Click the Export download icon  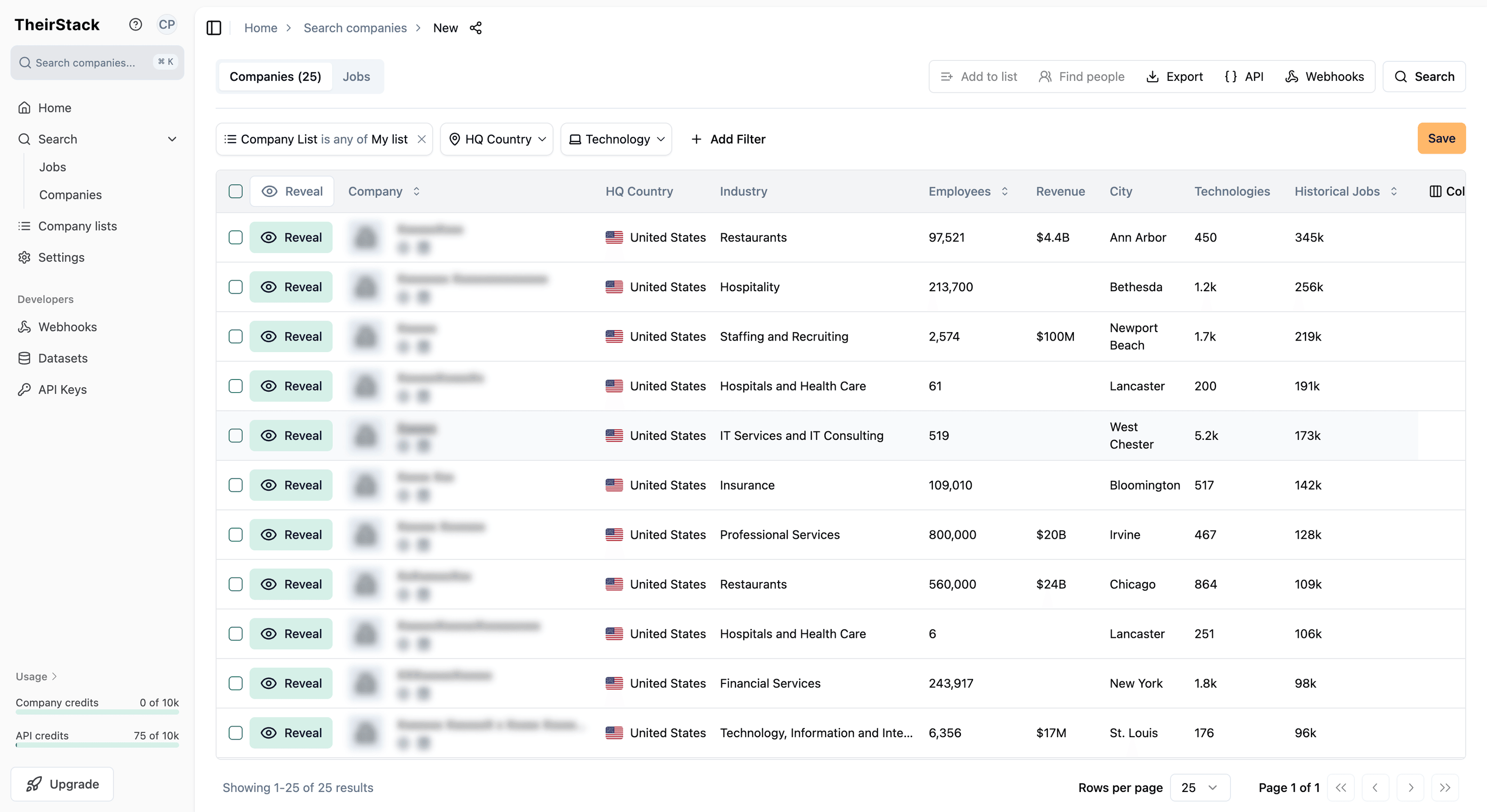point(1152,77)
